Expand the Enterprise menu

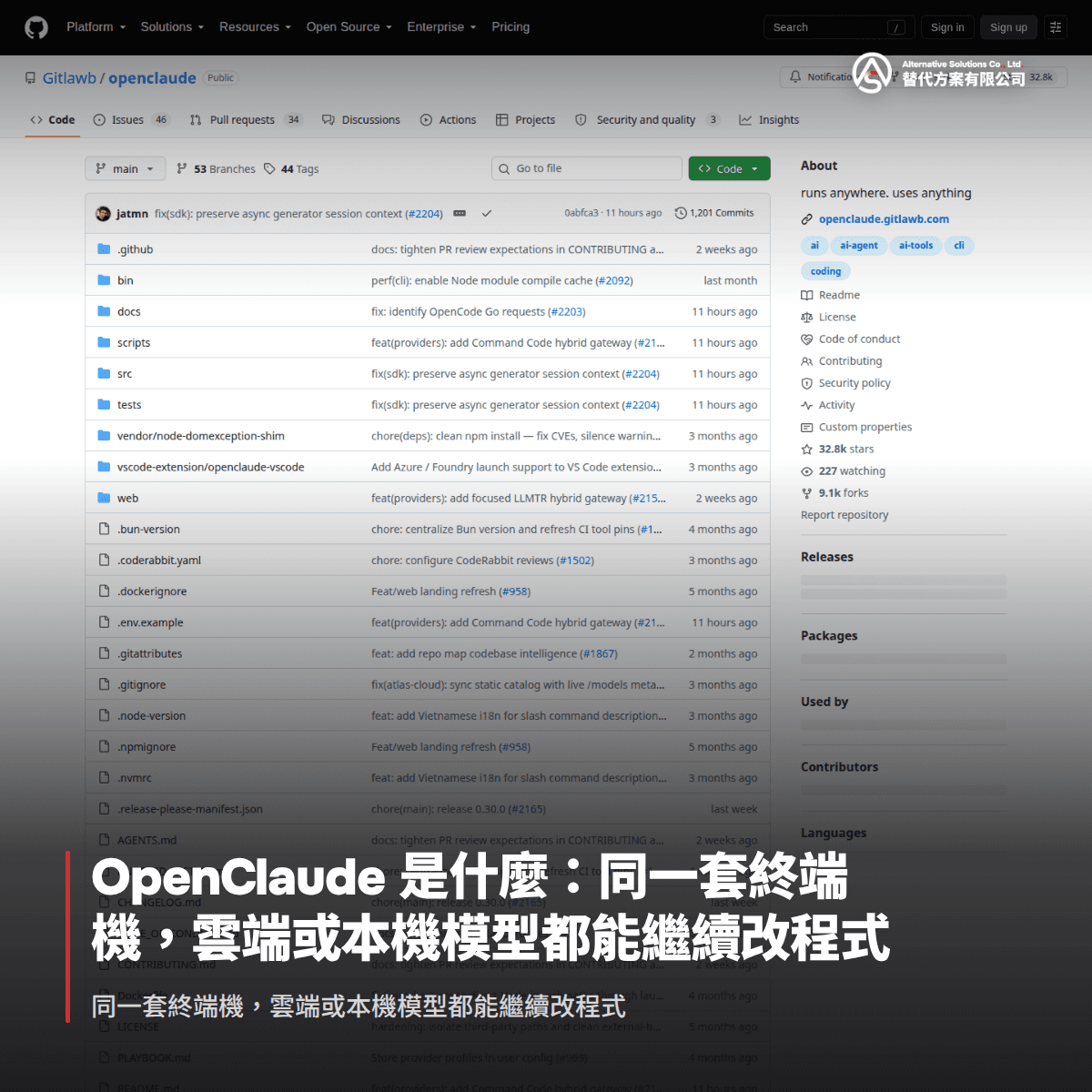point(441,27)
